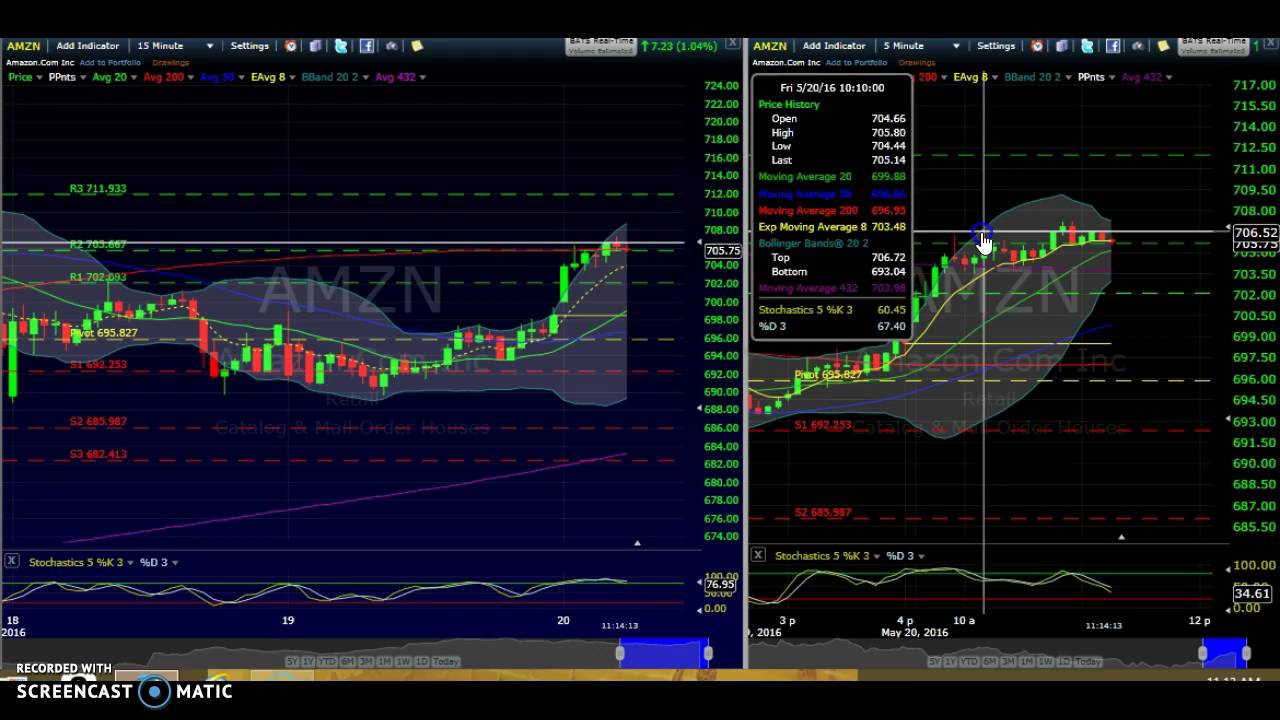This screenshot has width=1280, height=720.
Task: Select Today range under 15 Minute chart
Action: click(x=446, y=661)
